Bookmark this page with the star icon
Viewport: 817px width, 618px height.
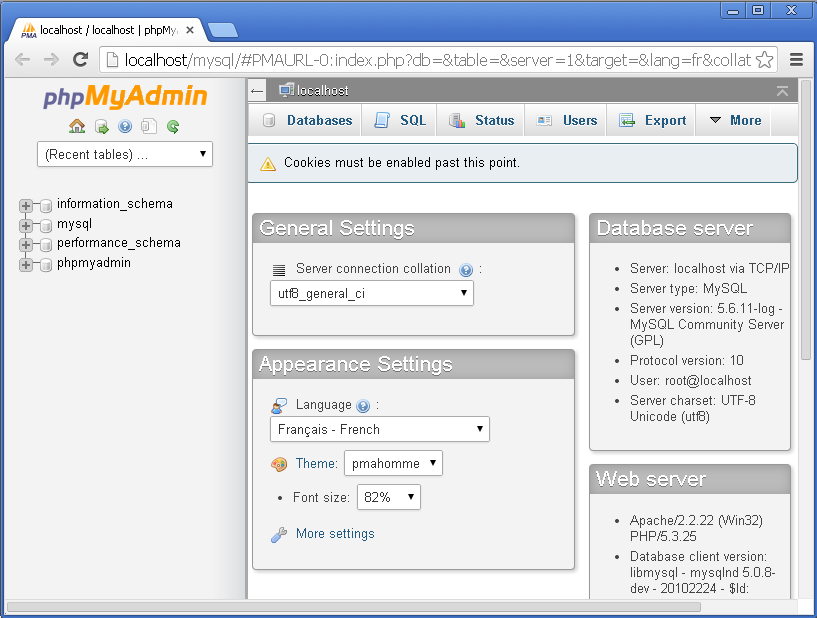coord(764,60)
